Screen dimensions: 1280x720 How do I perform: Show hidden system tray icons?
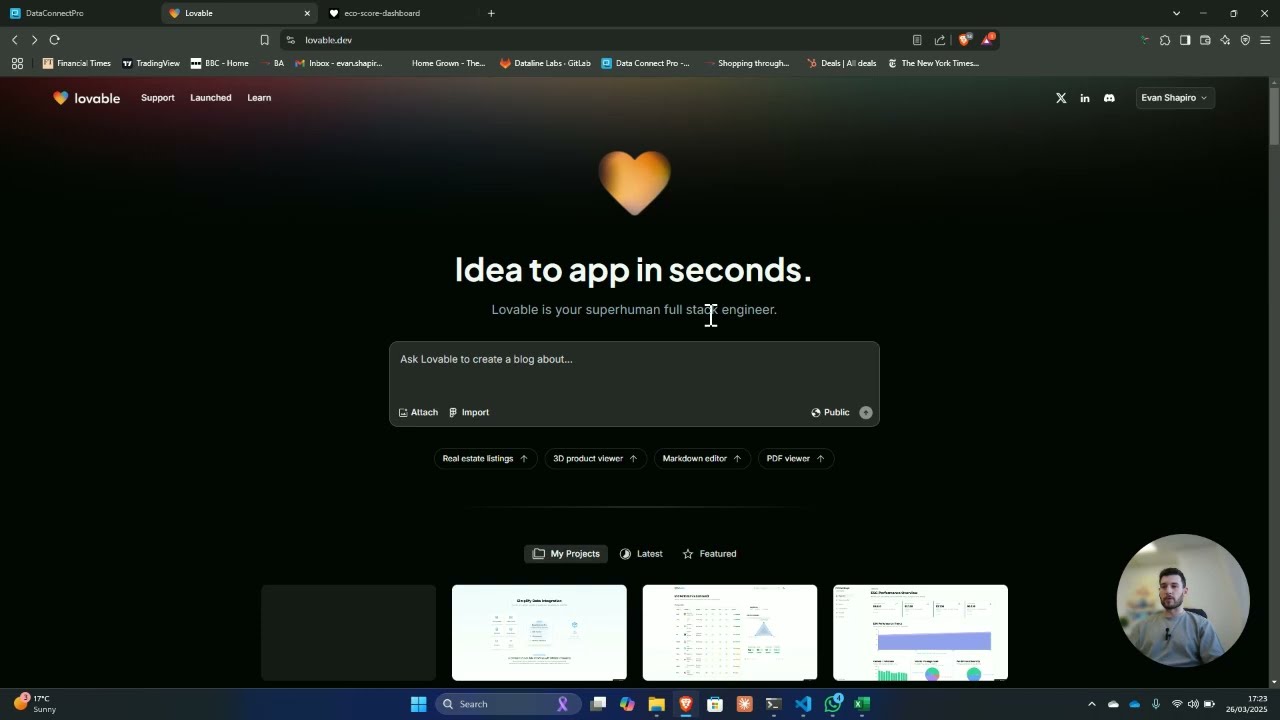(1091, 704)
